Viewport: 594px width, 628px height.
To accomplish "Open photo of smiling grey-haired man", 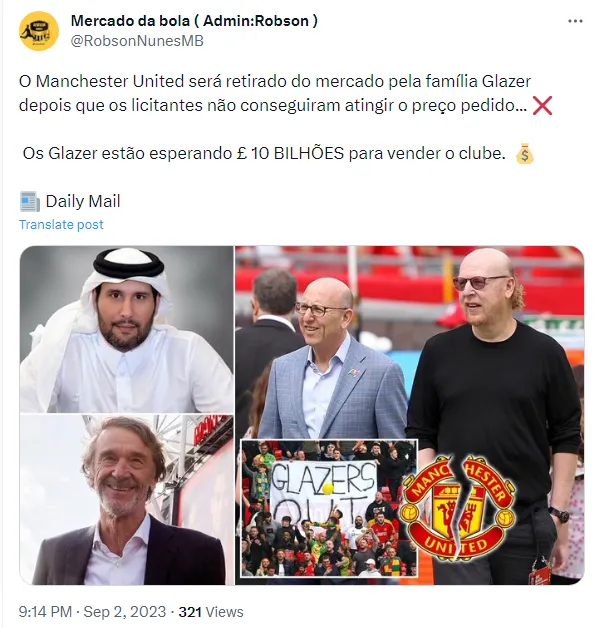I will pos(127,499).
